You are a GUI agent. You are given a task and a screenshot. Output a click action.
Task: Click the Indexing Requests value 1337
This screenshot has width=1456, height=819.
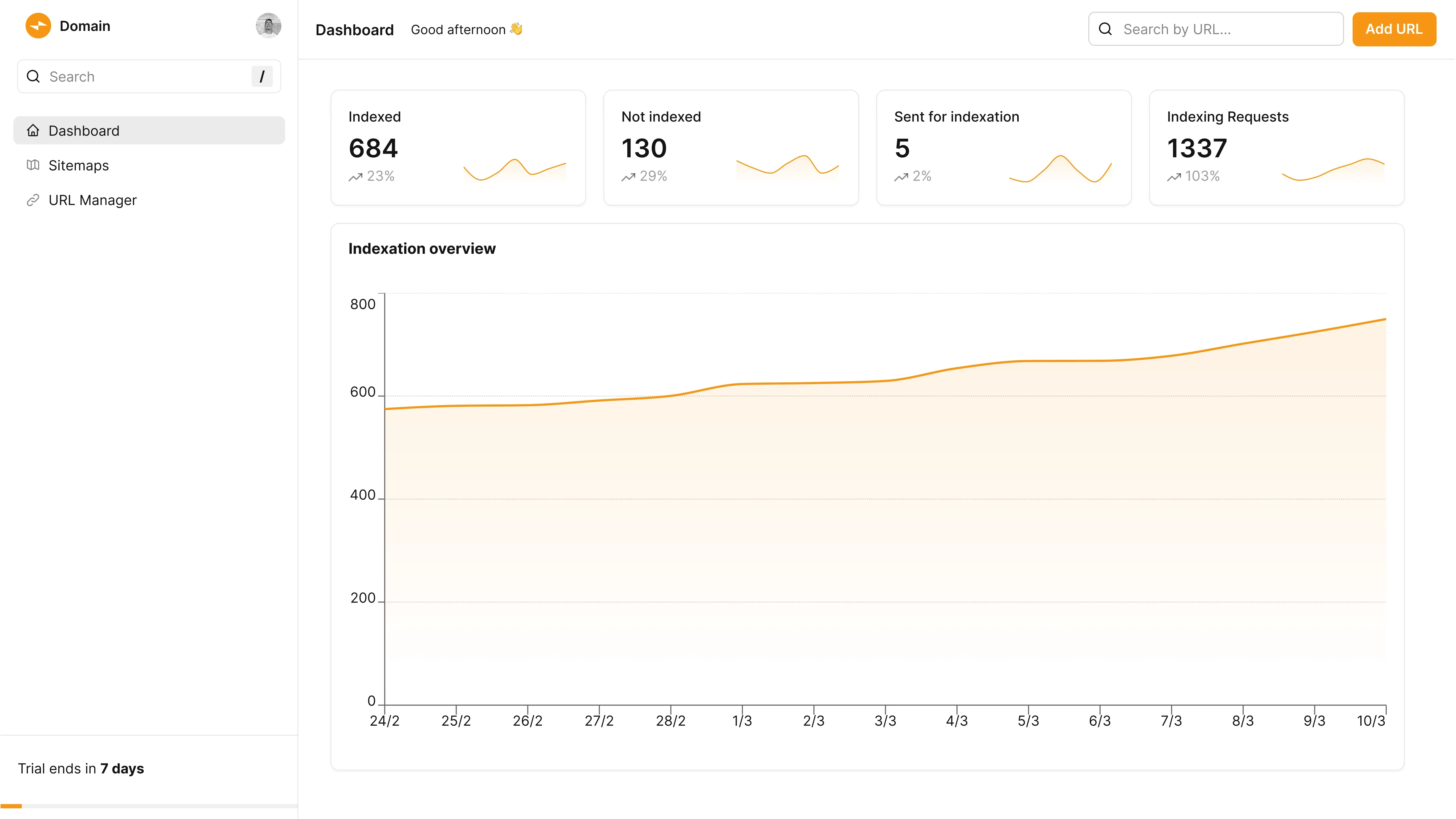(x=1197, y=148)
